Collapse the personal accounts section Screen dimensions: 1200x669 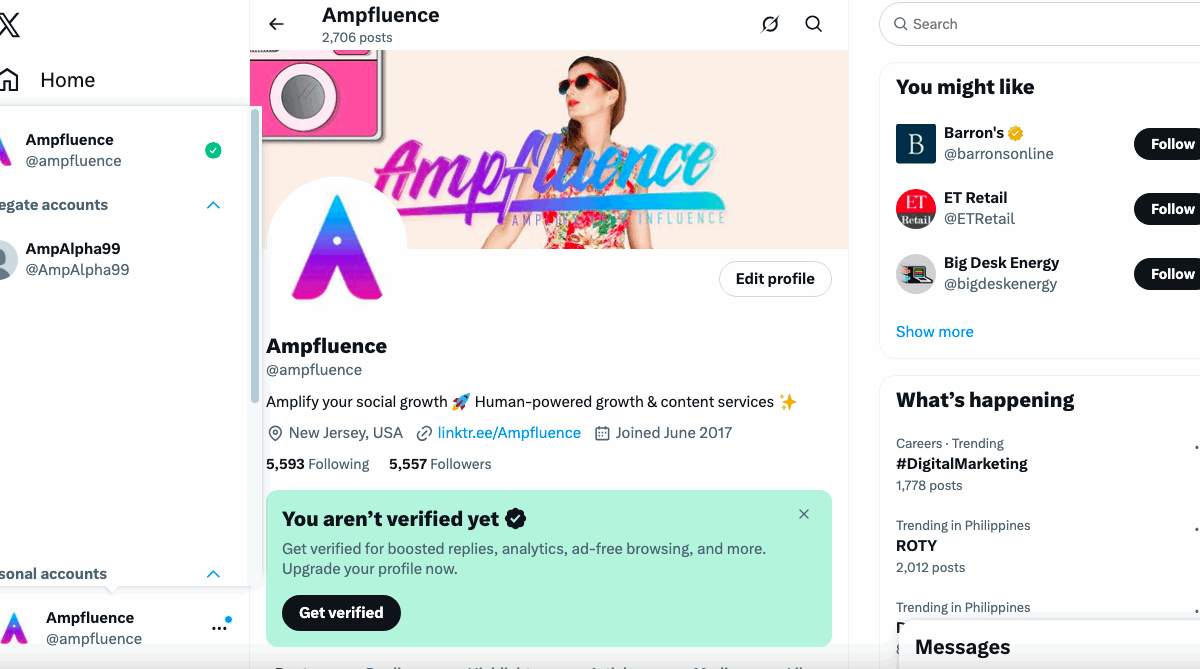point(213,574)
